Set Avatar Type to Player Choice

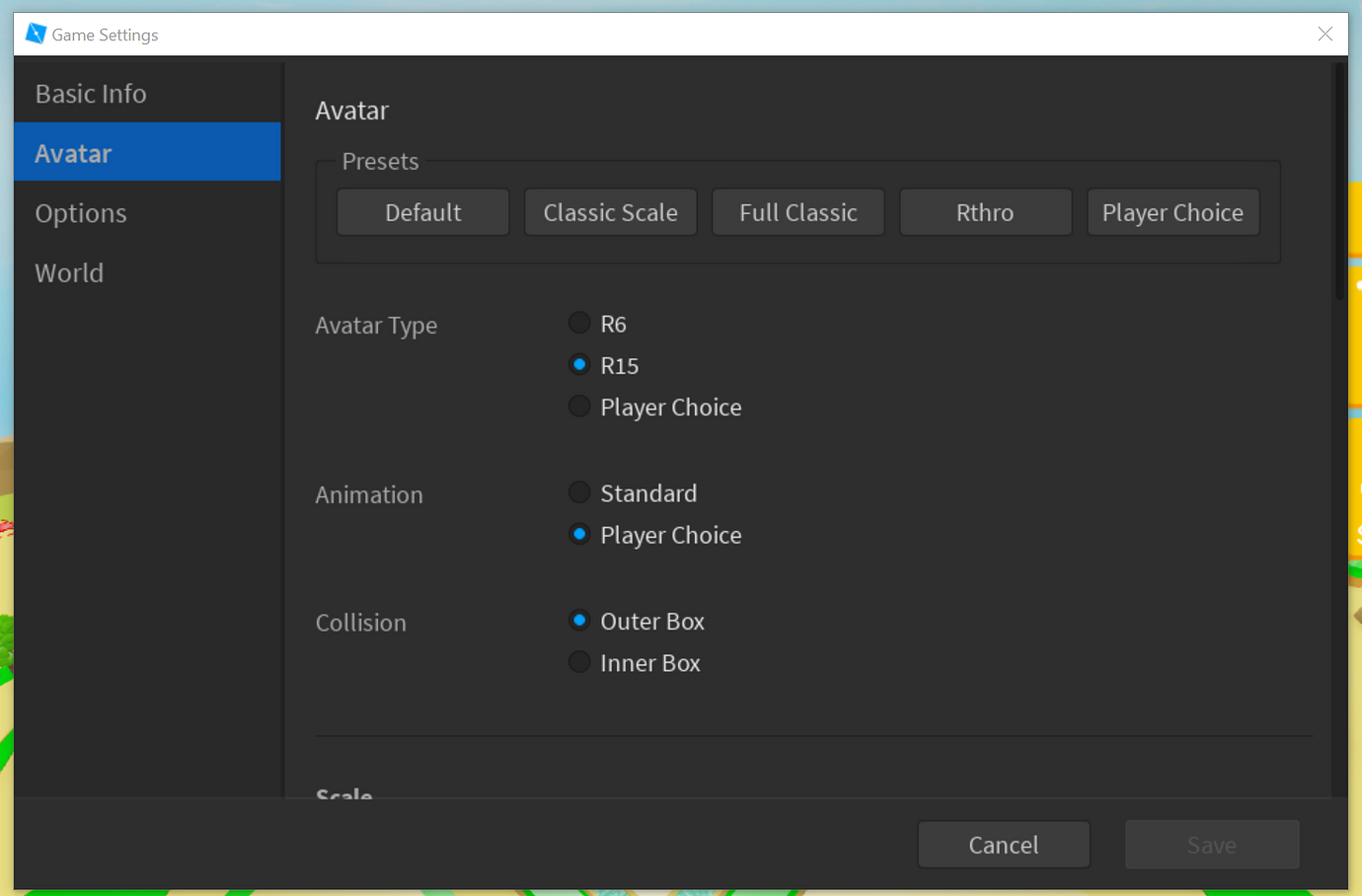[579, 406]
